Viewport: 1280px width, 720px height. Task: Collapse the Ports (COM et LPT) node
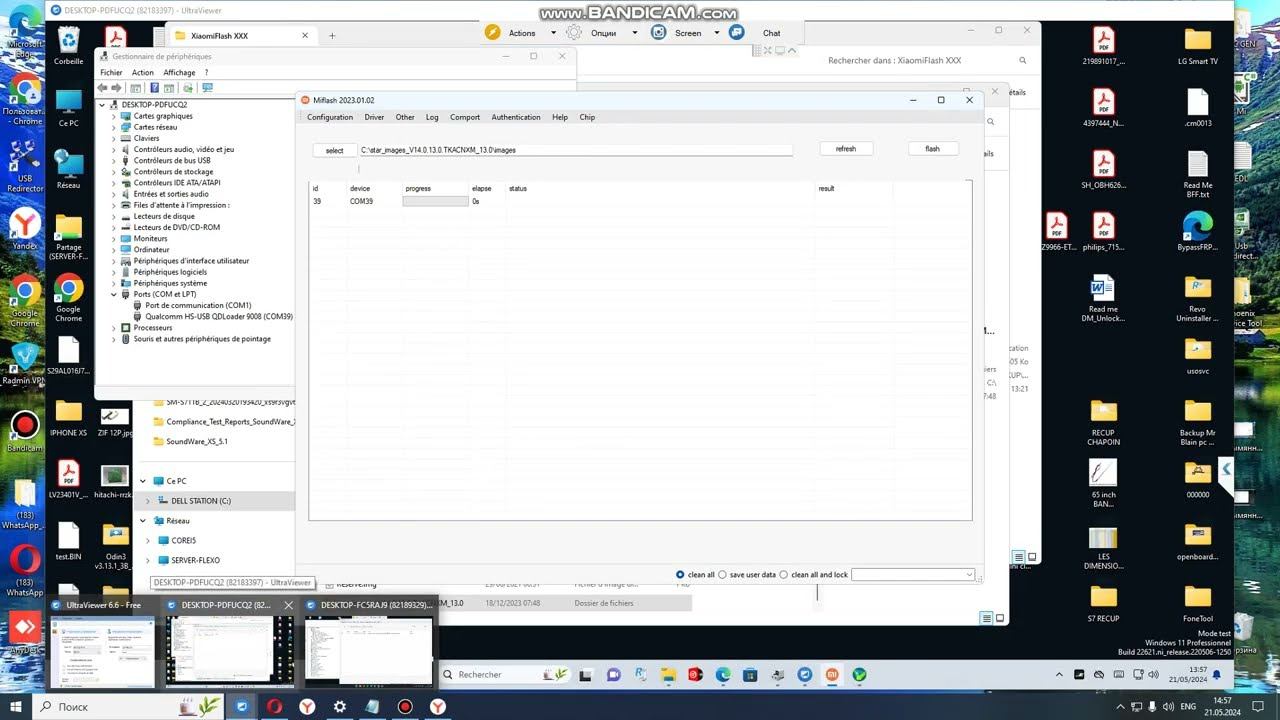(x=113, y=294)
